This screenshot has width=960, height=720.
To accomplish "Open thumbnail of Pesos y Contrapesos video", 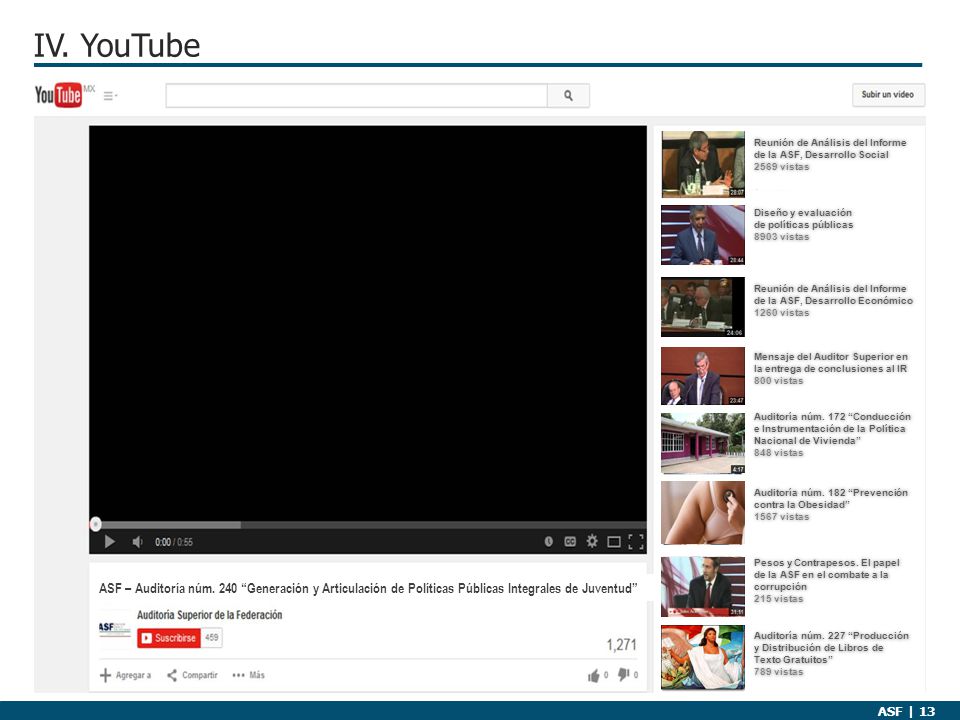I will point(703,587).
